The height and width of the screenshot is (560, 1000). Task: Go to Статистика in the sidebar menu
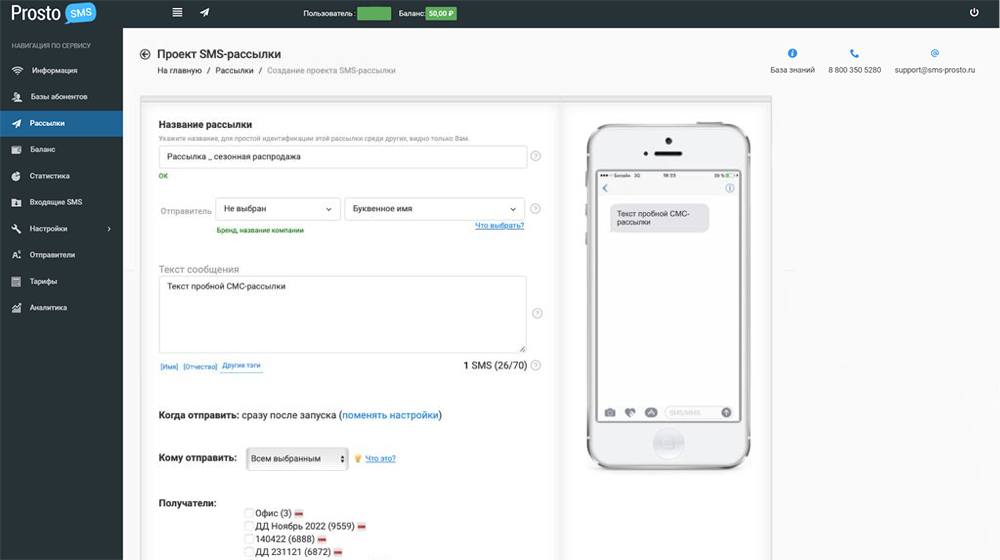click(50, 176)
